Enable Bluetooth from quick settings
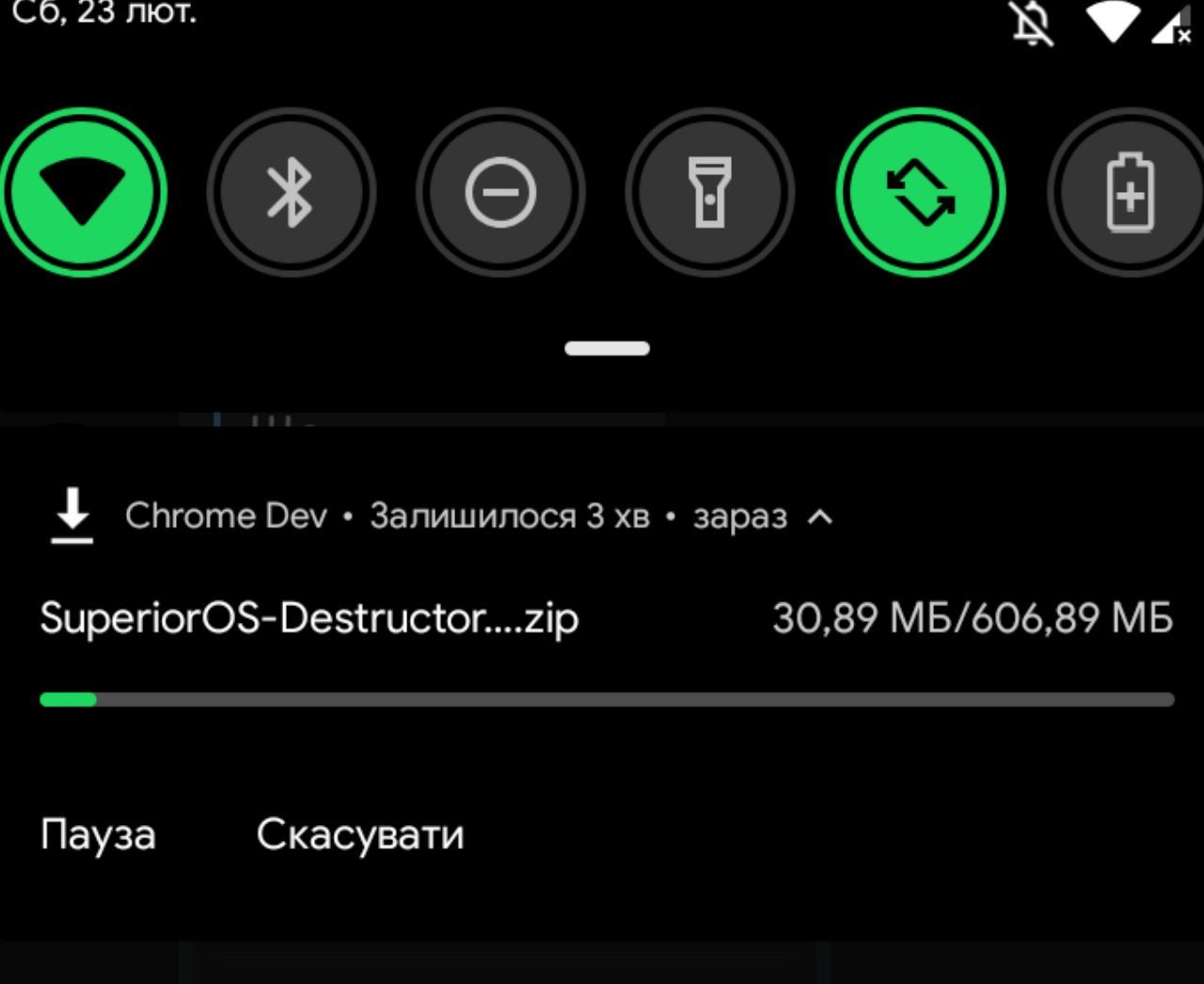1204x984 pixels. click(x=291, y=193)
